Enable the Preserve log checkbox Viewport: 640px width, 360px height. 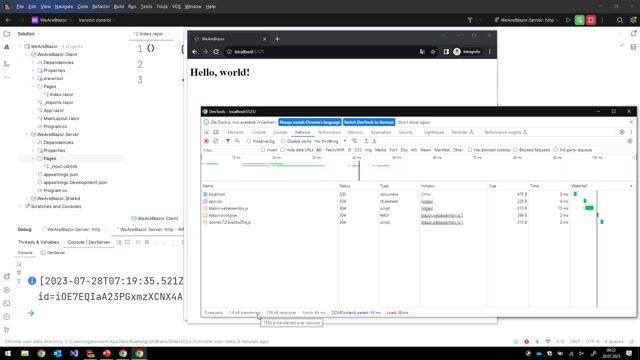pos(249,141)
